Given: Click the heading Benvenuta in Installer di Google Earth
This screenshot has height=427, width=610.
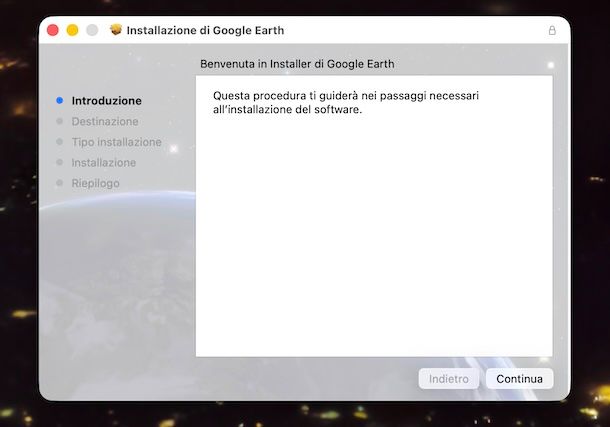Looking at the screenshot, I should tap(297, 64).
